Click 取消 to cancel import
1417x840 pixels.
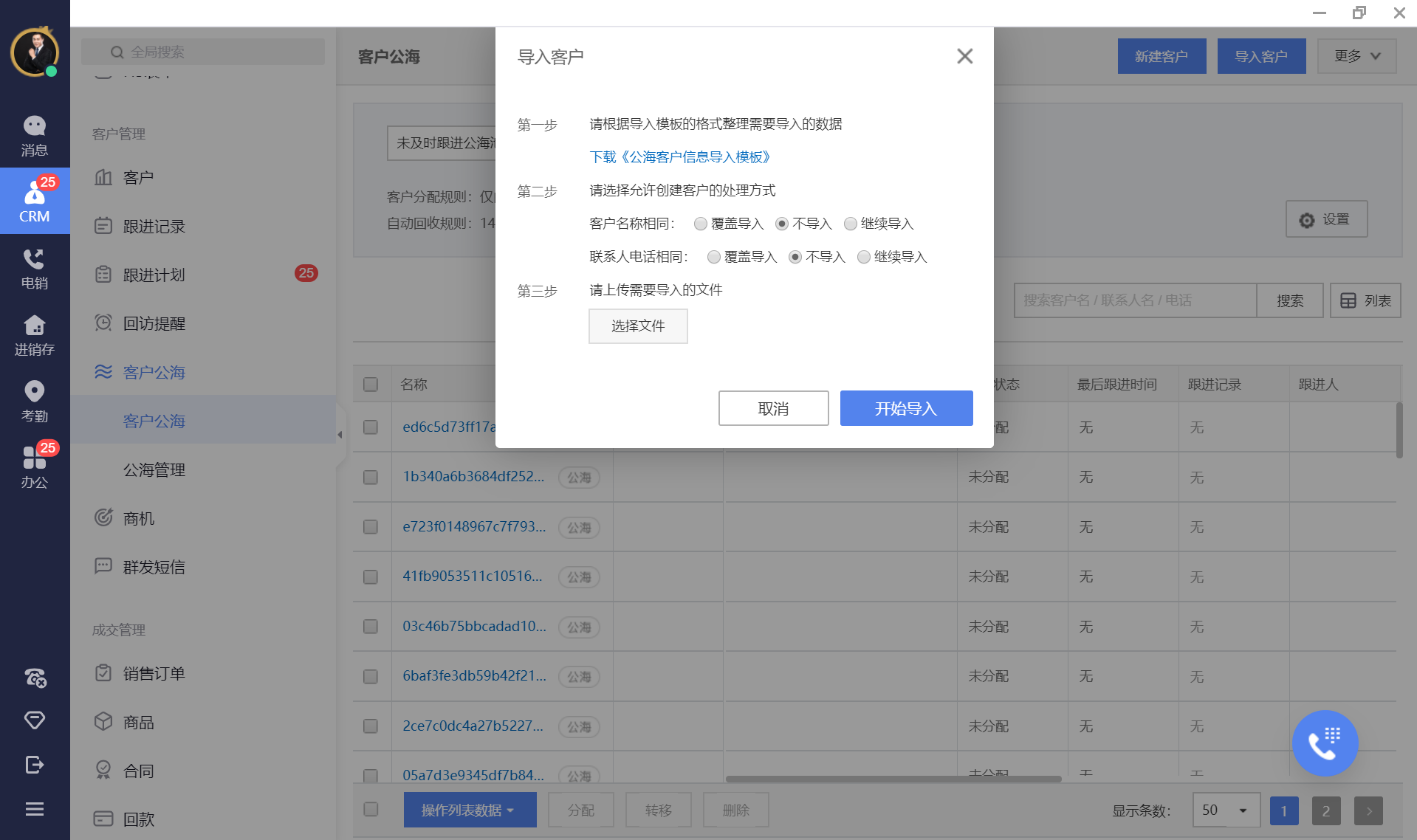click(773, 408)
